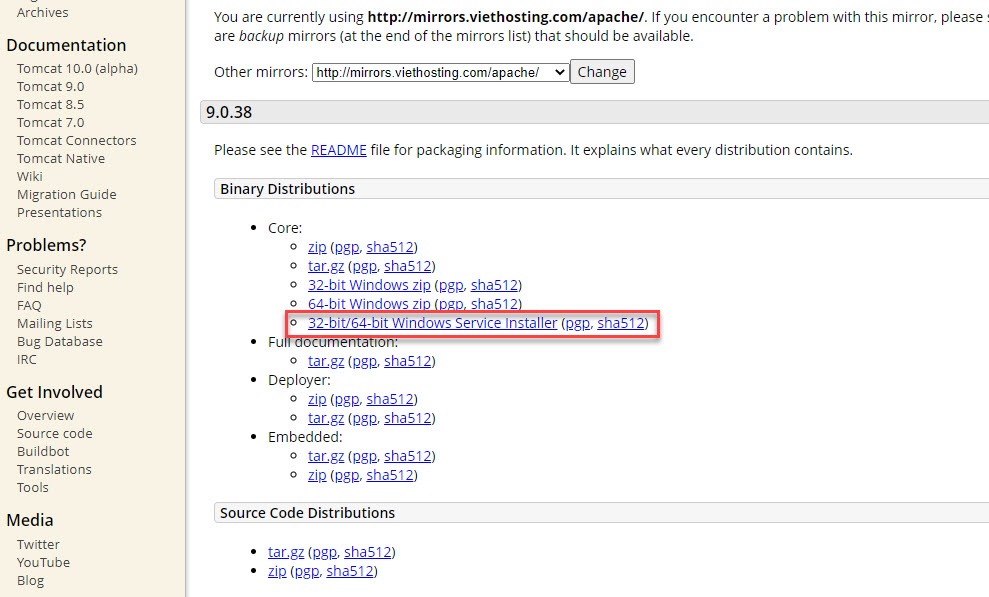Download Deployer zip
The height and width of the screenshot is (597, 989).
point(317,399)
